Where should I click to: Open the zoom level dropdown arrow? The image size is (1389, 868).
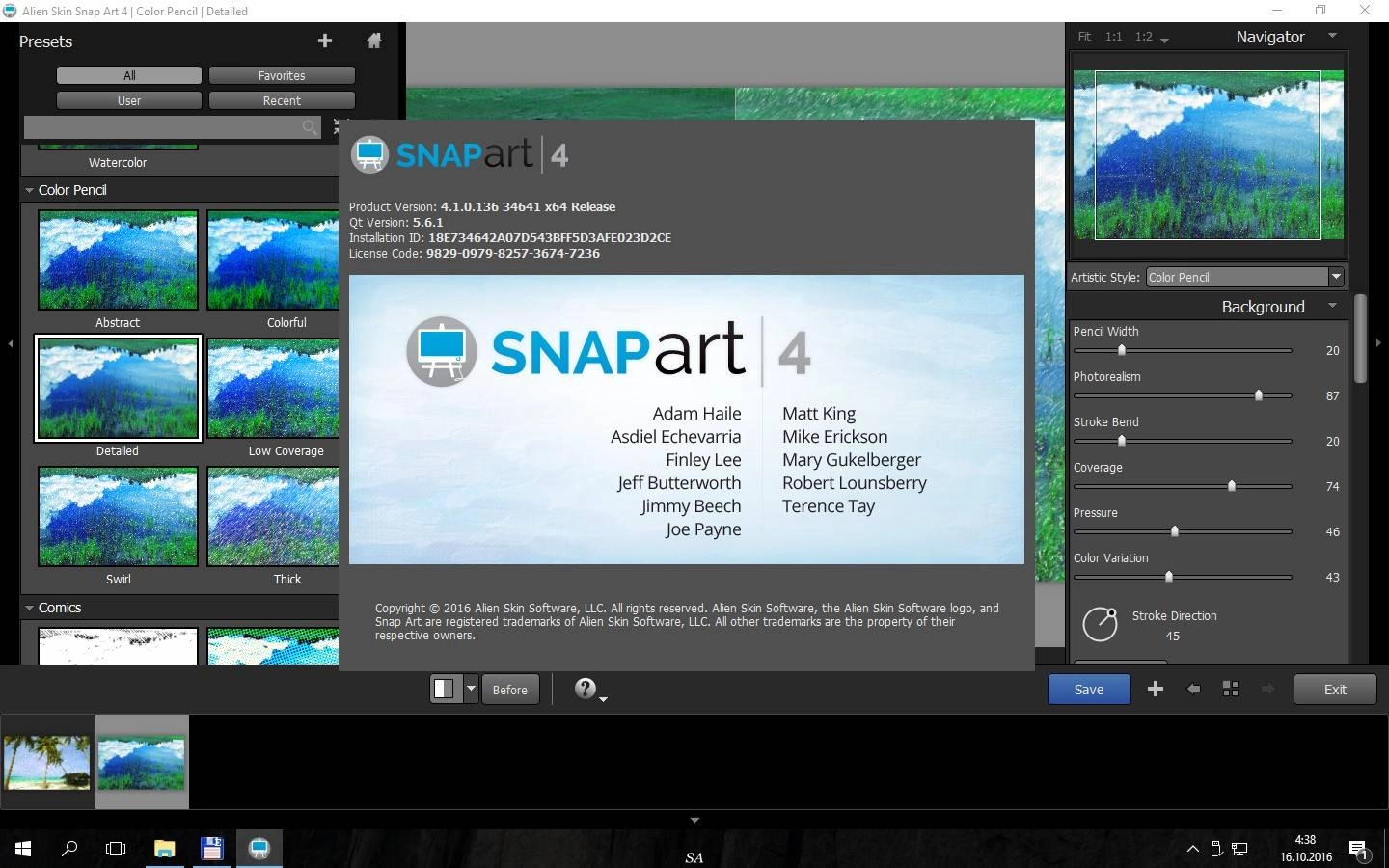[1165, 40]
